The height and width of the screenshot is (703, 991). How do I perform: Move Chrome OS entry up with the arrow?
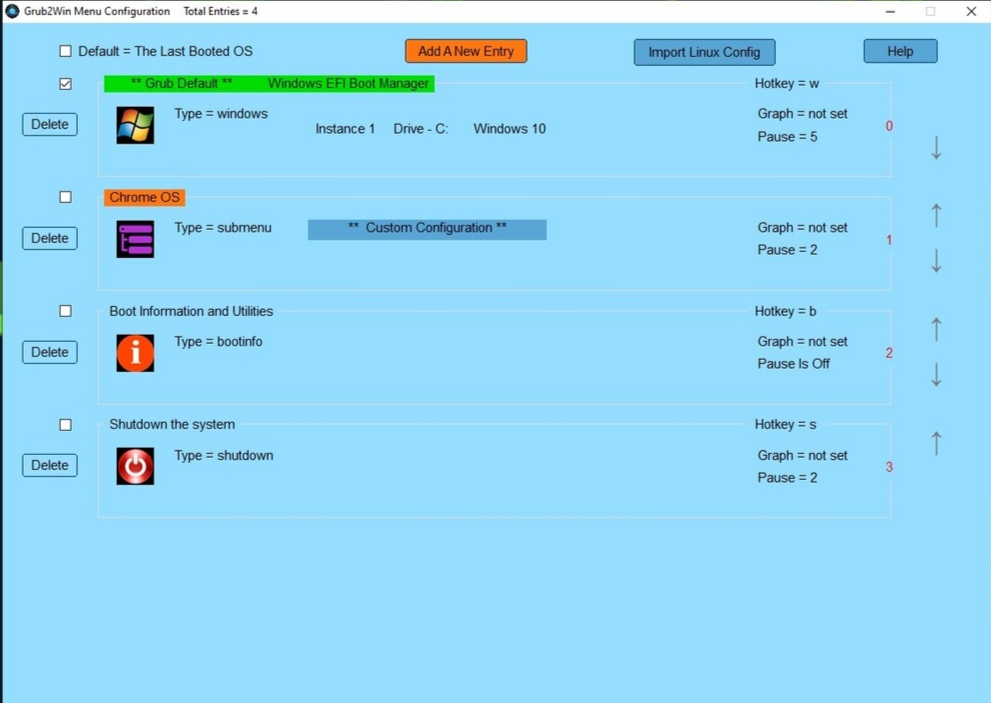click(x=936, y=216)
